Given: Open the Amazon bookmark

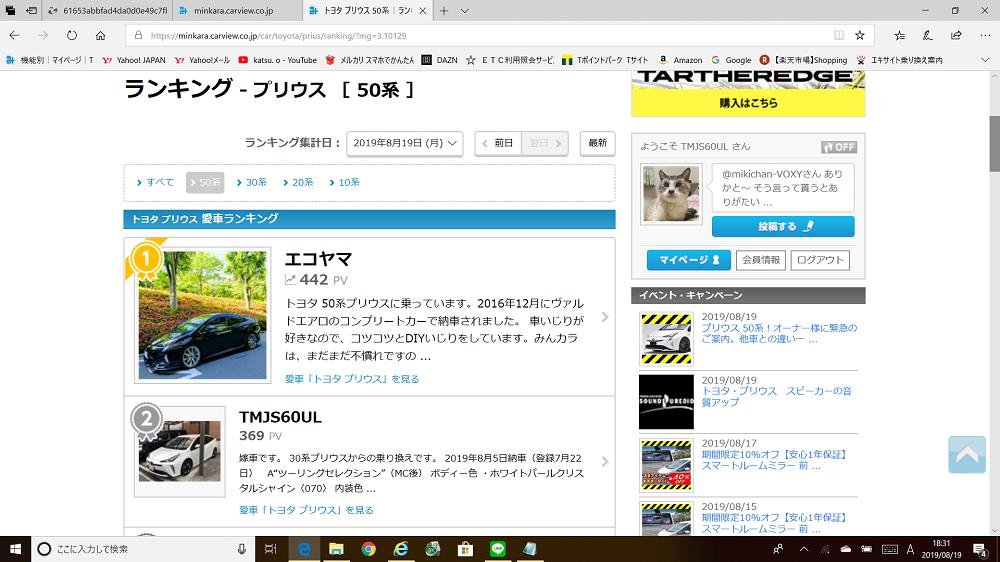Looking at the screenshot, I should coord(680,60).
